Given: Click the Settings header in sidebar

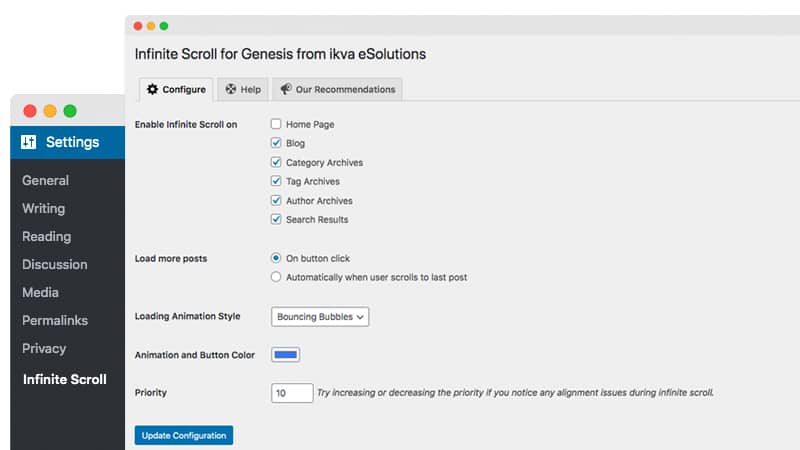Looking at the screenshot, I should click(x=67, y=142).
